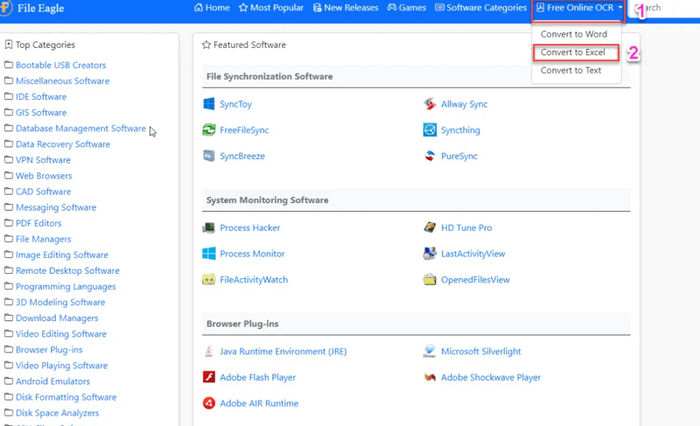Viewport: 700px width, 426px height.
Task: Open Video Editing Software category
Action: click(61, 334)
